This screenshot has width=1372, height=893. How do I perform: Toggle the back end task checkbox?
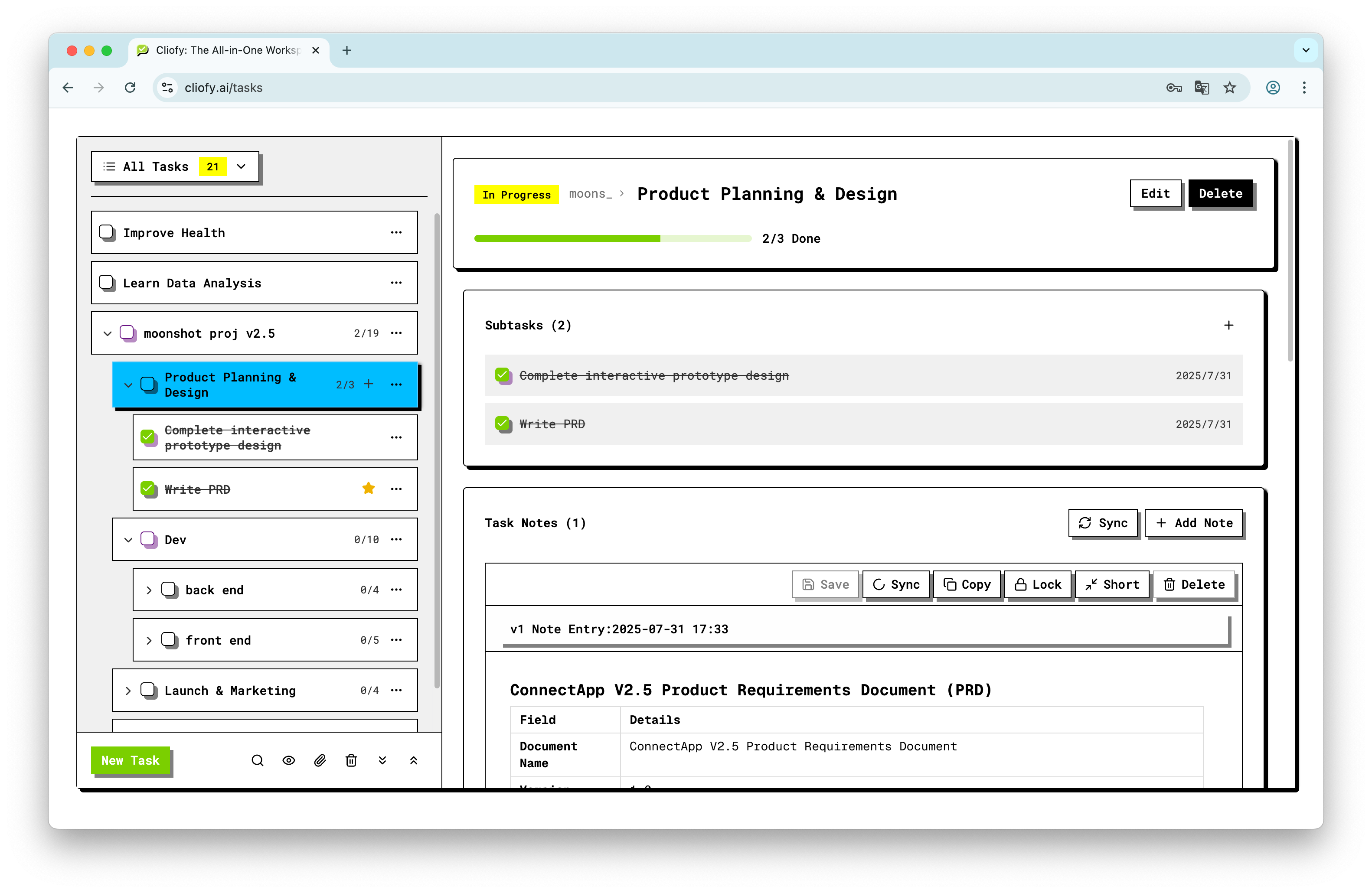[x=169, y=590]
